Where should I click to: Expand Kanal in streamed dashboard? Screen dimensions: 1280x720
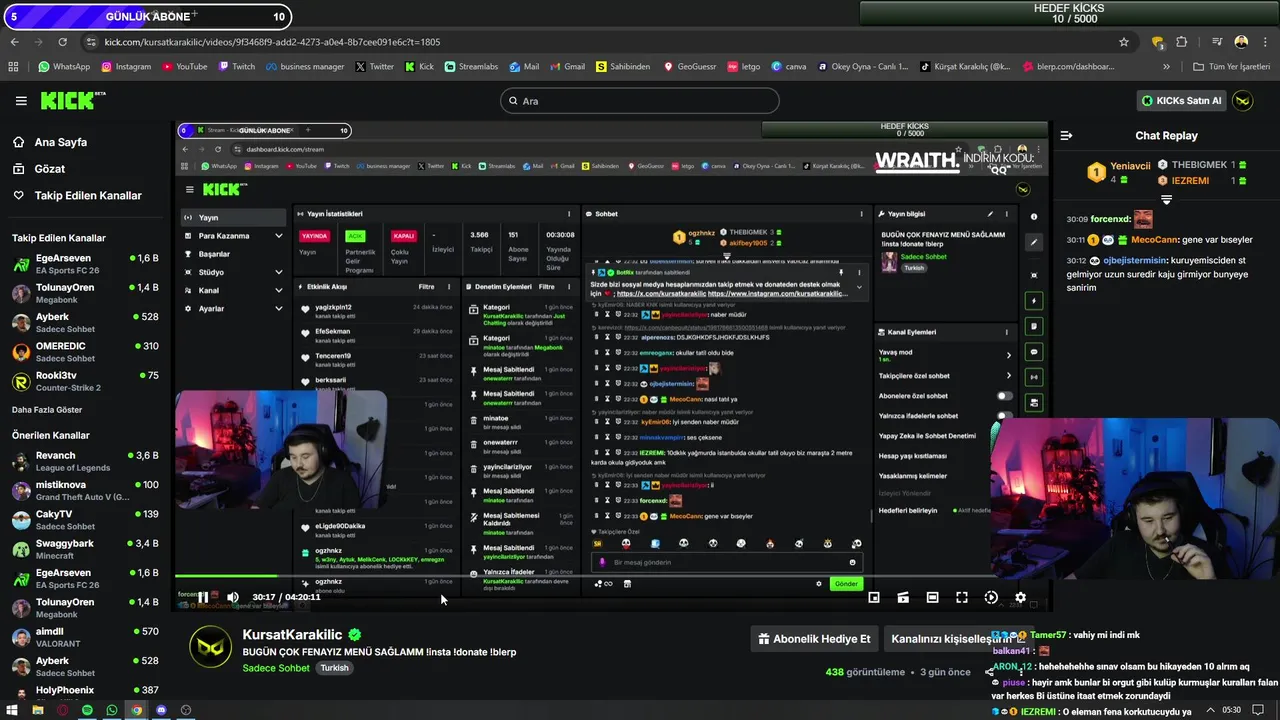pyautogui.click(x=278, y=290)
